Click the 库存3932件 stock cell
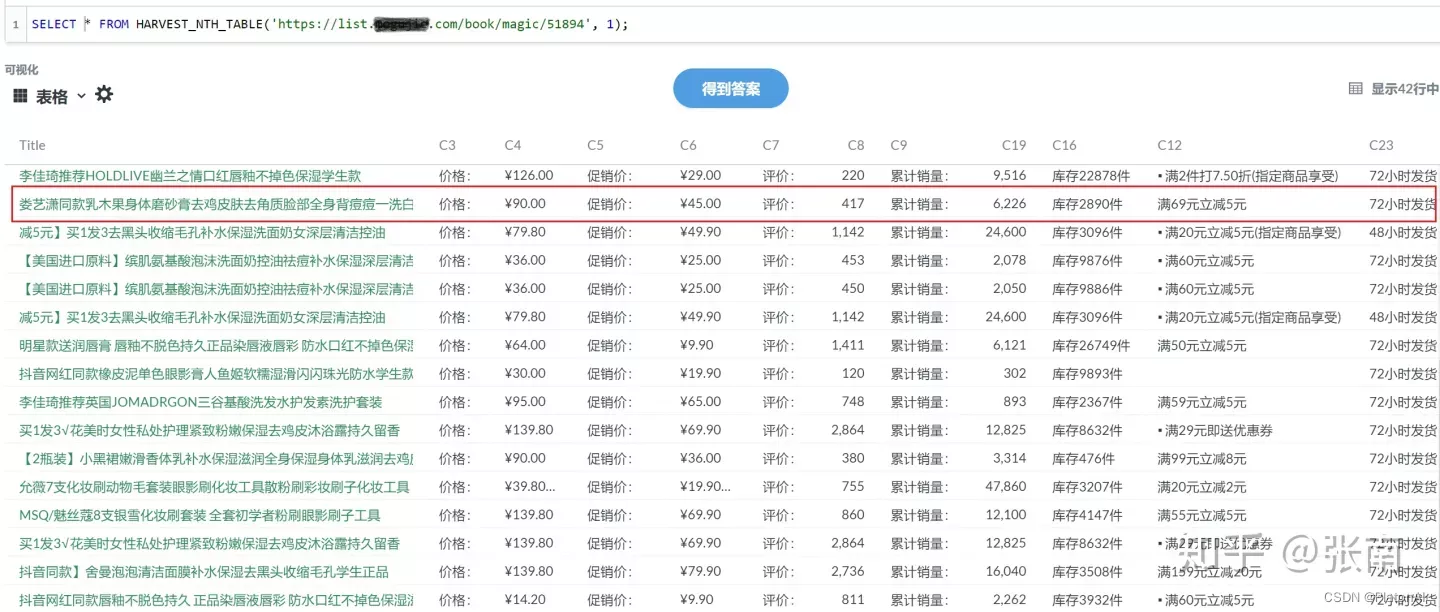Image resolution: width=1440 pixels, height=612 pixels. pos(1087,600)
